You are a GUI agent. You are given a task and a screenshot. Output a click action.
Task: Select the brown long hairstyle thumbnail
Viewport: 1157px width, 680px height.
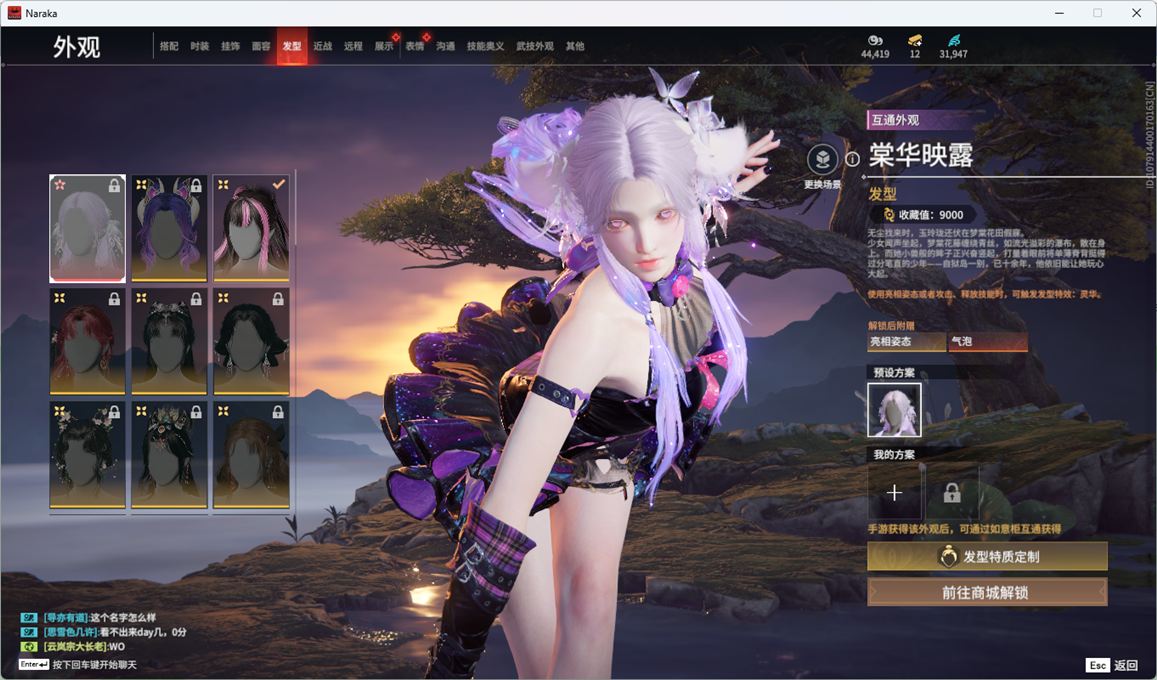[251, 454]
